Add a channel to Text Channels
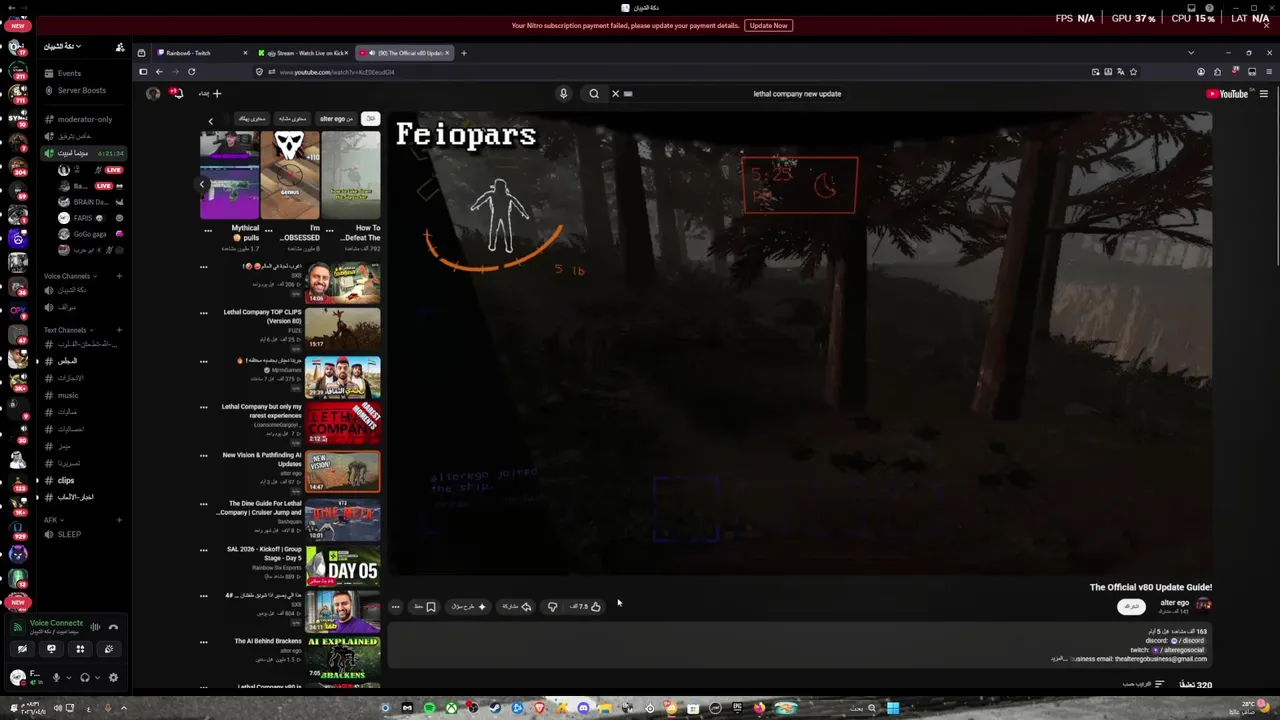The width and height of the screenshot is (1280, 720). click(x=119, y=330)
